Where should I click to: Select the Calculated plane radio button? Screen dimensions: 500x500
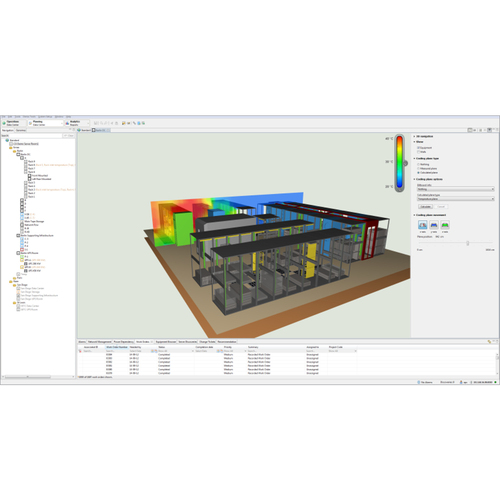[x=418, y=173]
